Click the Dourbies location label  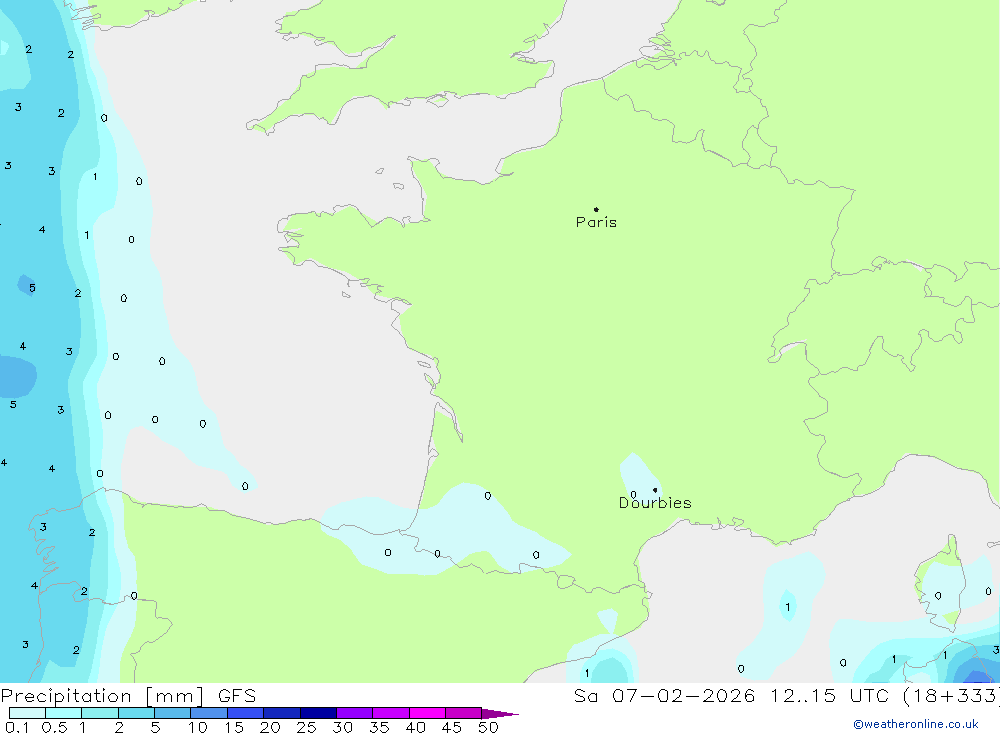tap(655, 503)
